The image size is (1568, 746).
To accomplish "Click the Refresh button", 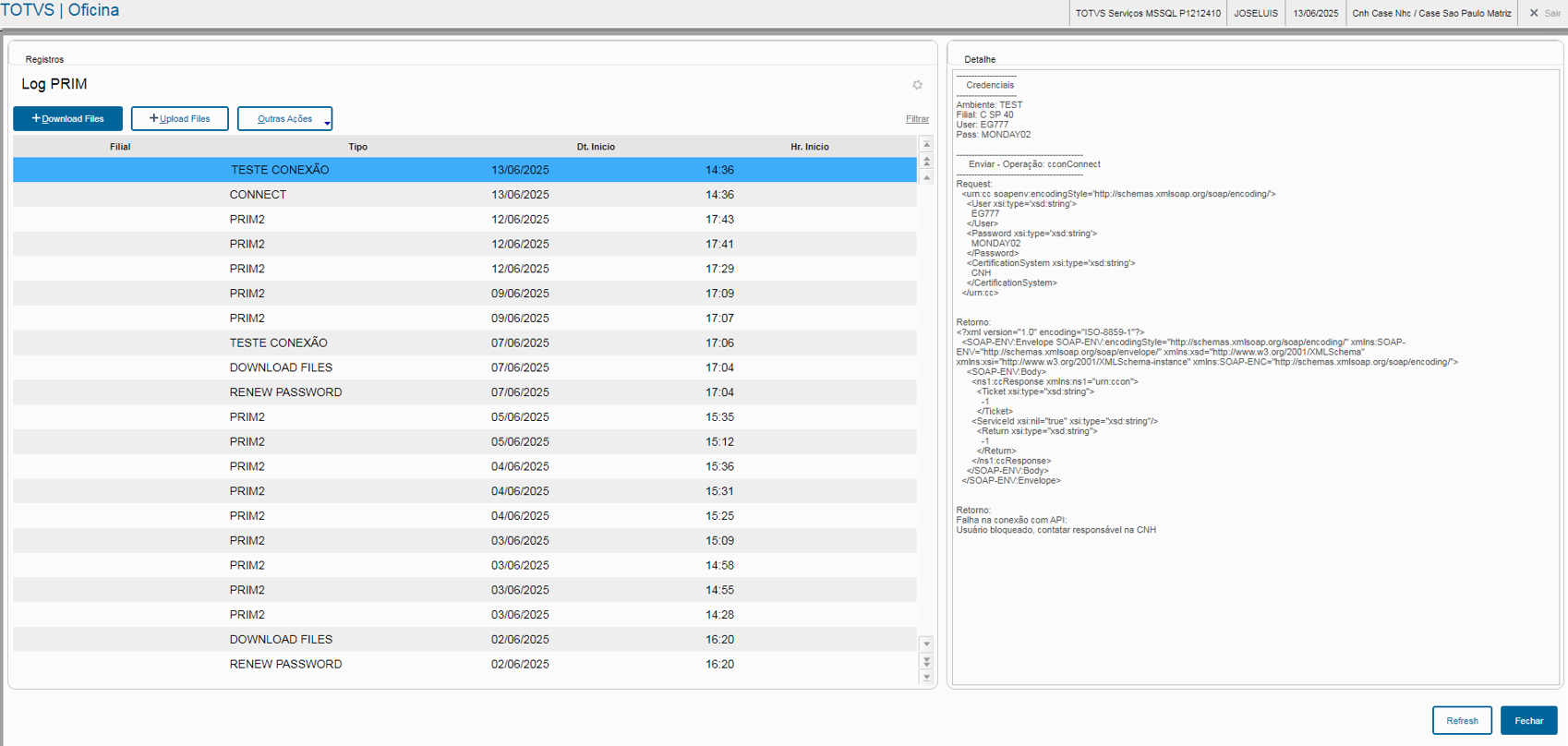I will point(1462,720).
